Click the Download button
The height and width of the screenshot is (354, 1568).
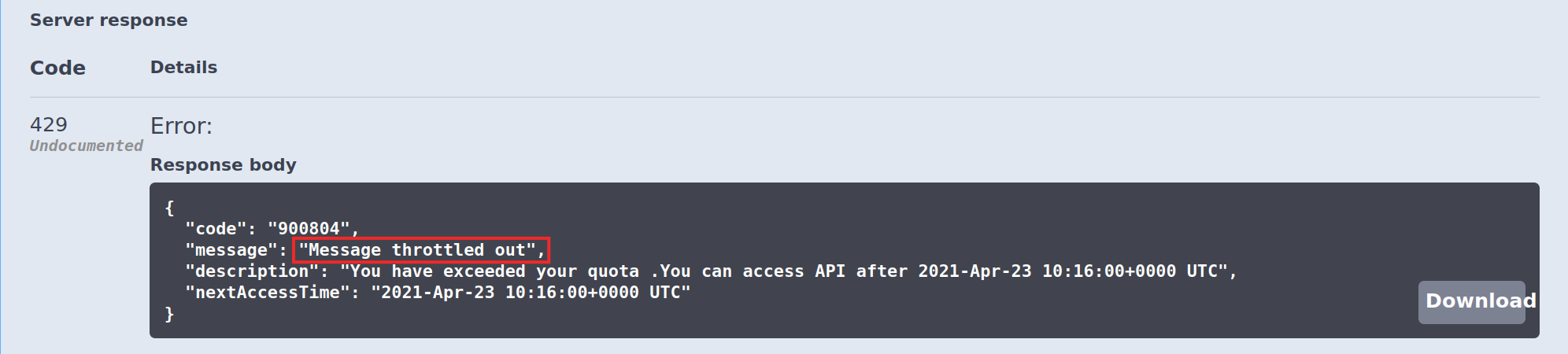pyautogui.click(x=1471, y=302)
